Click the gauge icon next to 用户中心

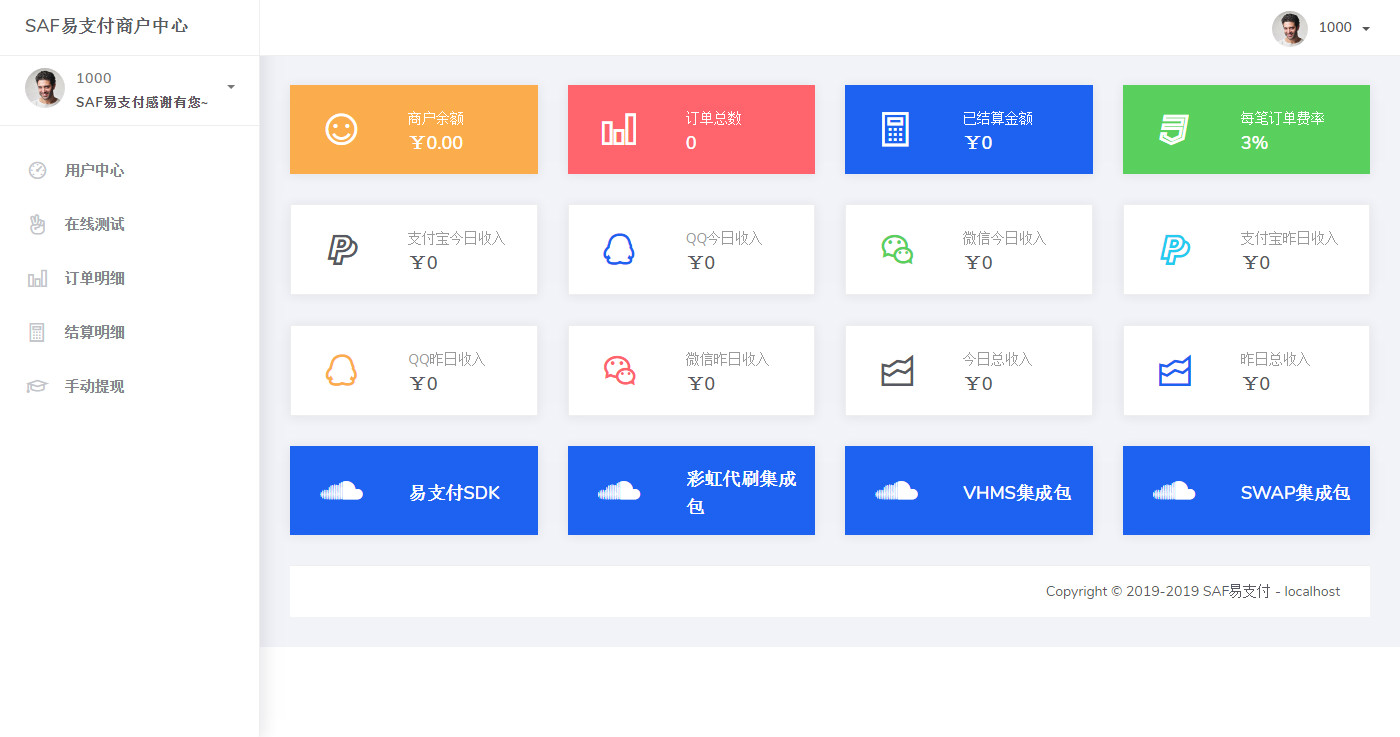pyautogui.click(x=37, y=170)
